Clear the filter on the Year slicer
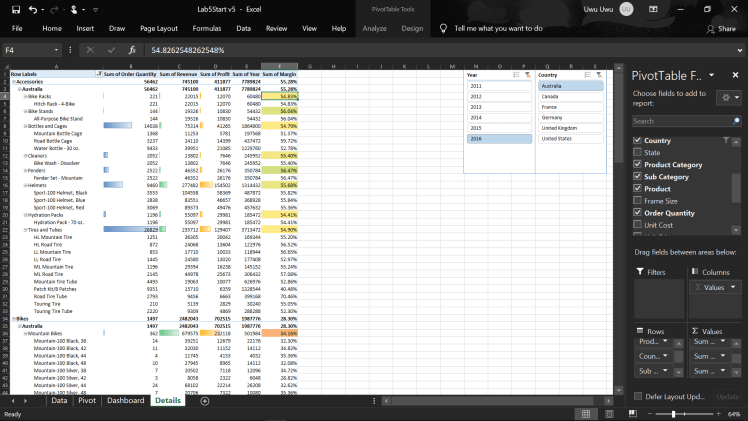Image resolution: width=748 pixels, height=421 pixels. (x=527, y=75)
